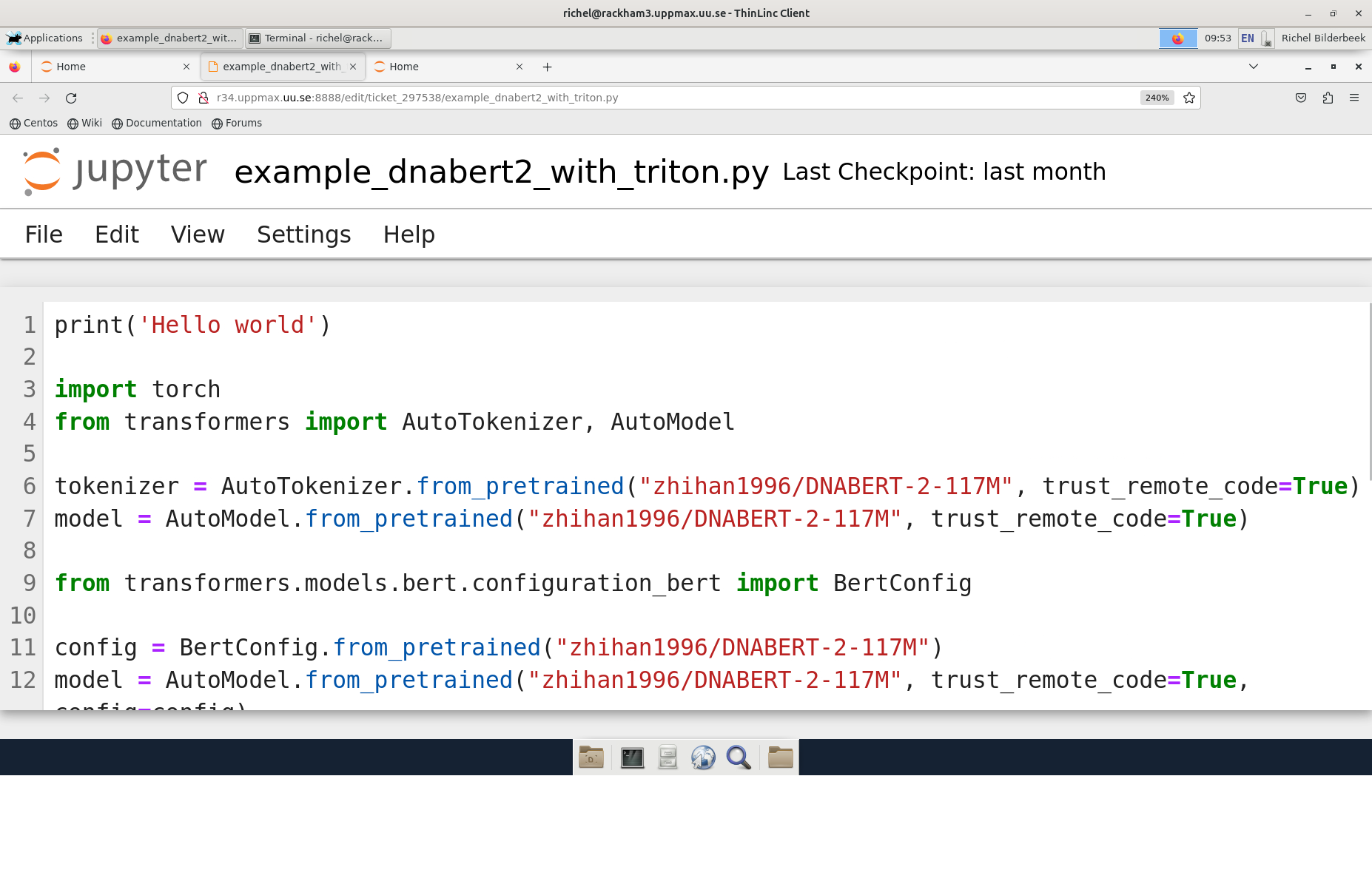Open the Firefox hamburger application menu
1372x884 pixels.
tap(1355, 97)
